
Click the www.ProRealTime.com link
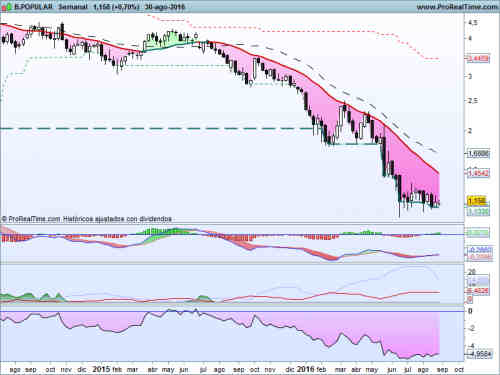457,7
